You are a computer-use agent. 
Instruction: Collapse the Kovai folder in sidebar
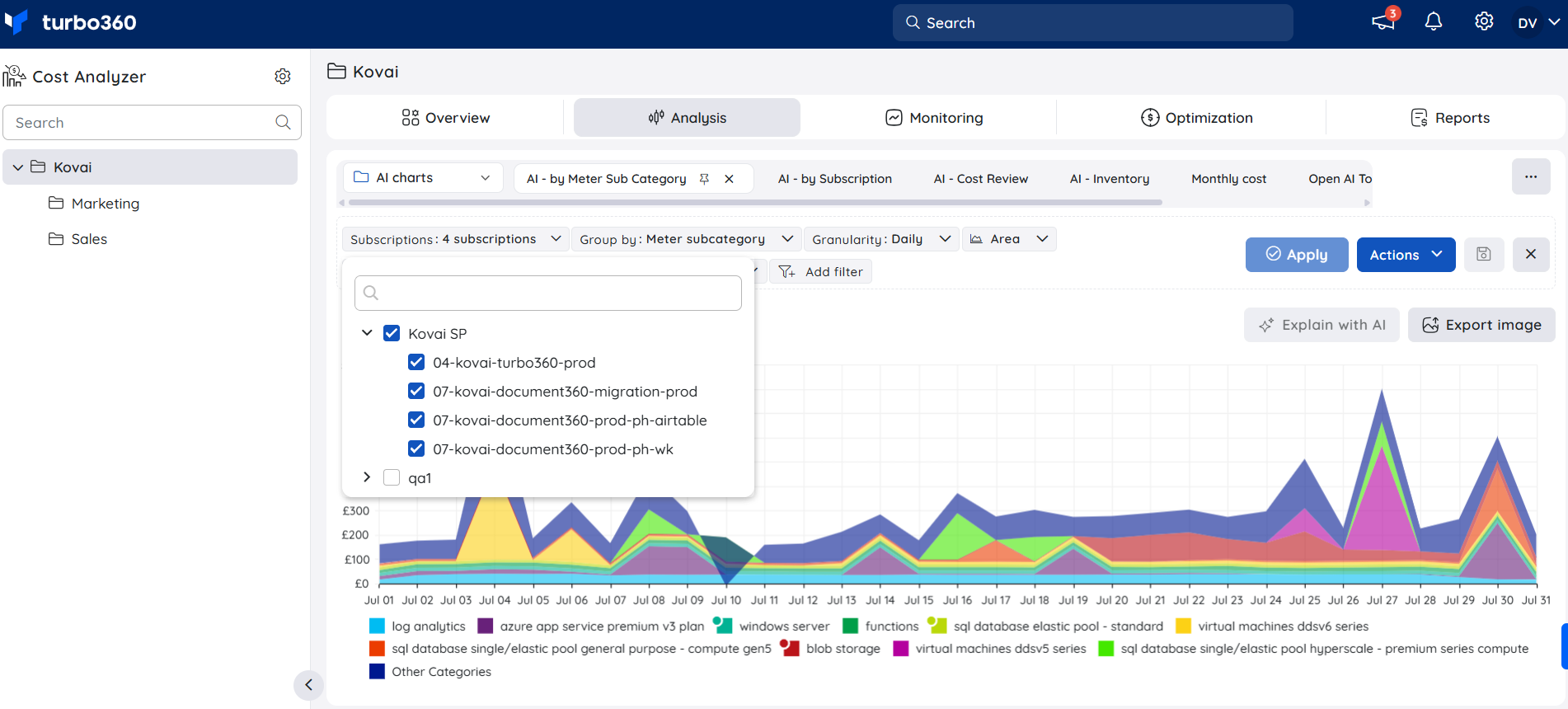(x=17, y=167)
